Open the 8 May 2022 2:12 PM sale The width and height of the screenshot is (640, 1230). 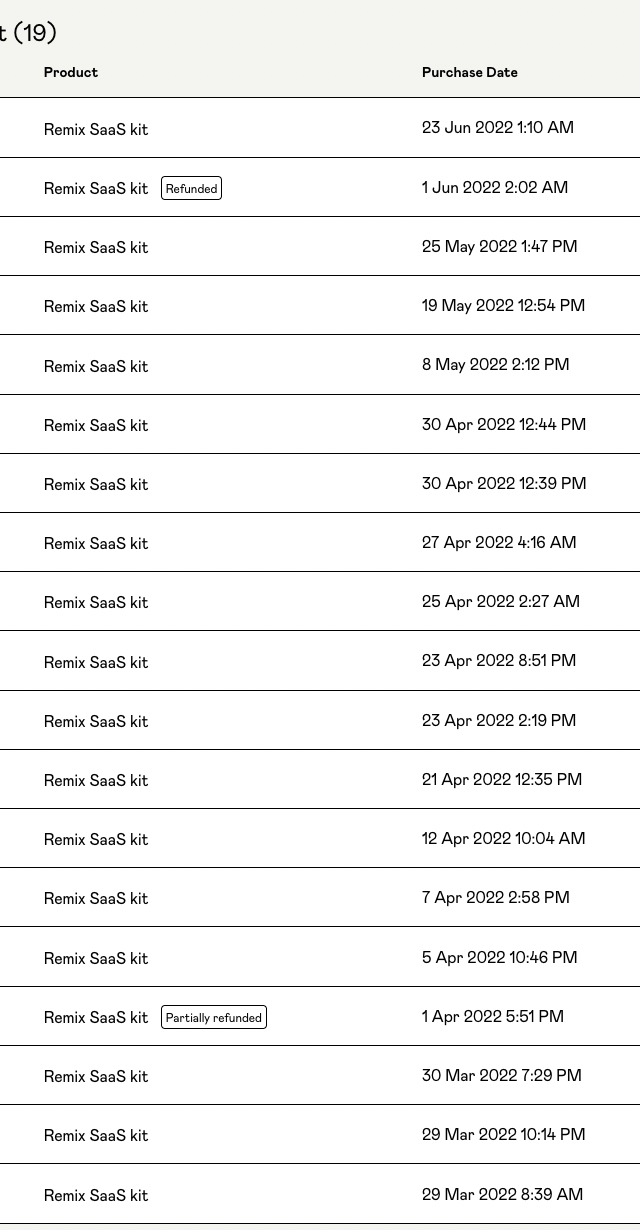tap(320, 365)
